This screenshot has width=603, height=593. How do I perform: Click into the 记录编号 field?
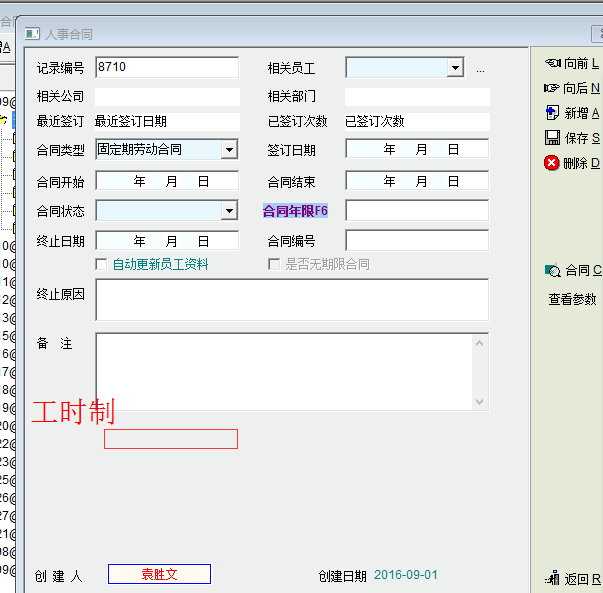pyautogui.click(x=167, y=68)
